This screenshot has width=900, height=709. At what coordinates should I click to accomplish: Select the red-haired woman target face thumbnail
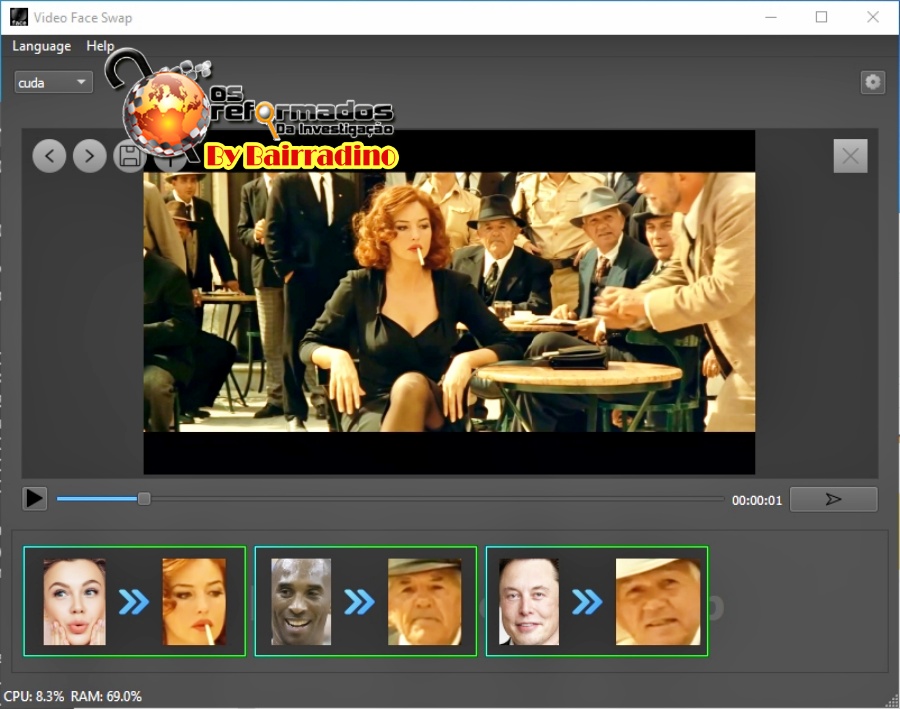click(x=194, y=602)
